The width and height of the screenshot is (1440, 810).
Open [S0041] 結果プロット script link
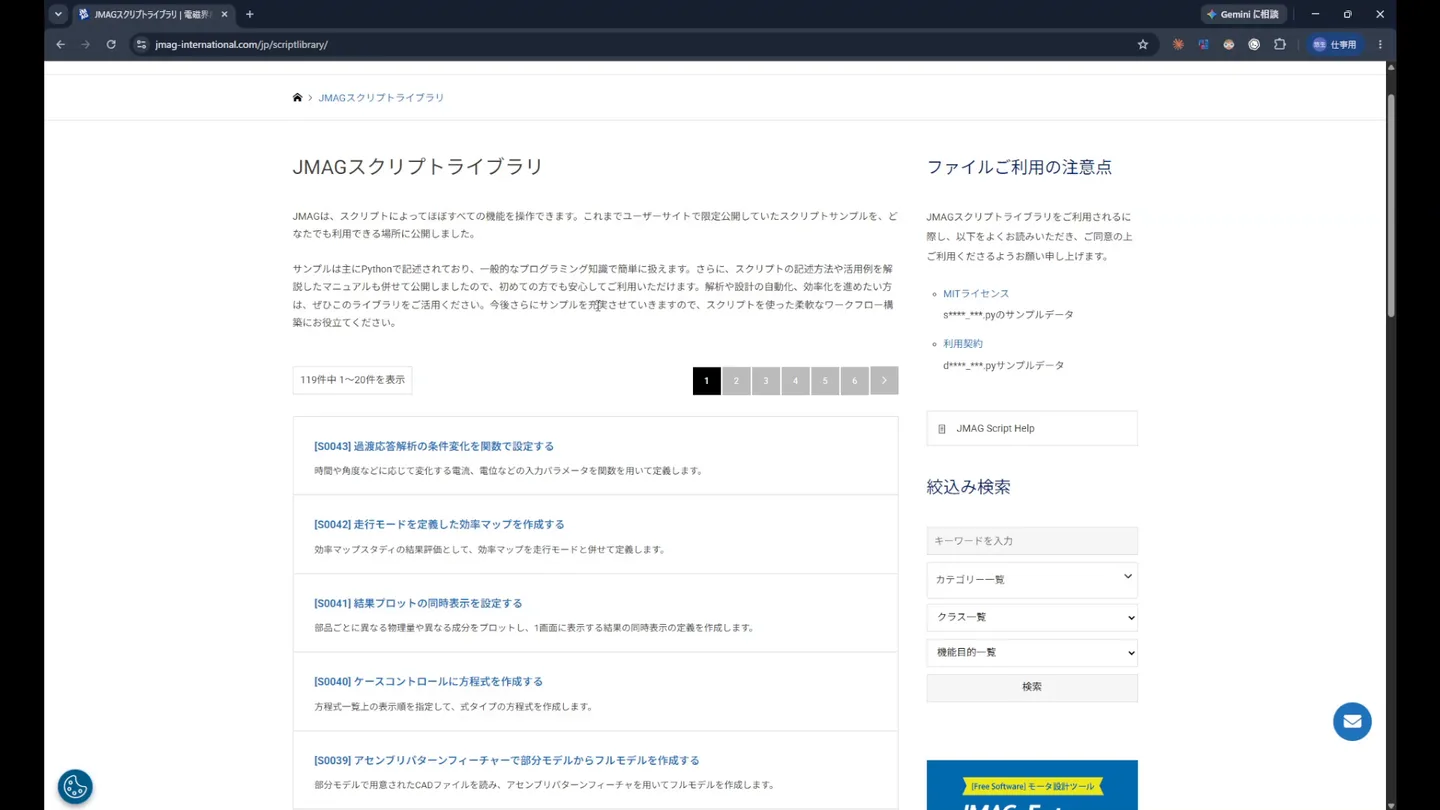(418, 603)
